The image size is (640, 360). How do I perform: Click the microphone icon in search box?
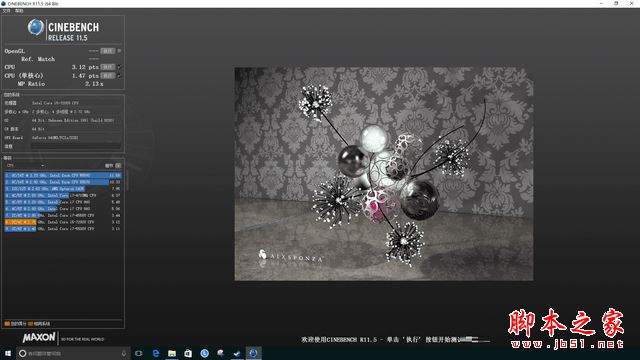click(124, 353)
